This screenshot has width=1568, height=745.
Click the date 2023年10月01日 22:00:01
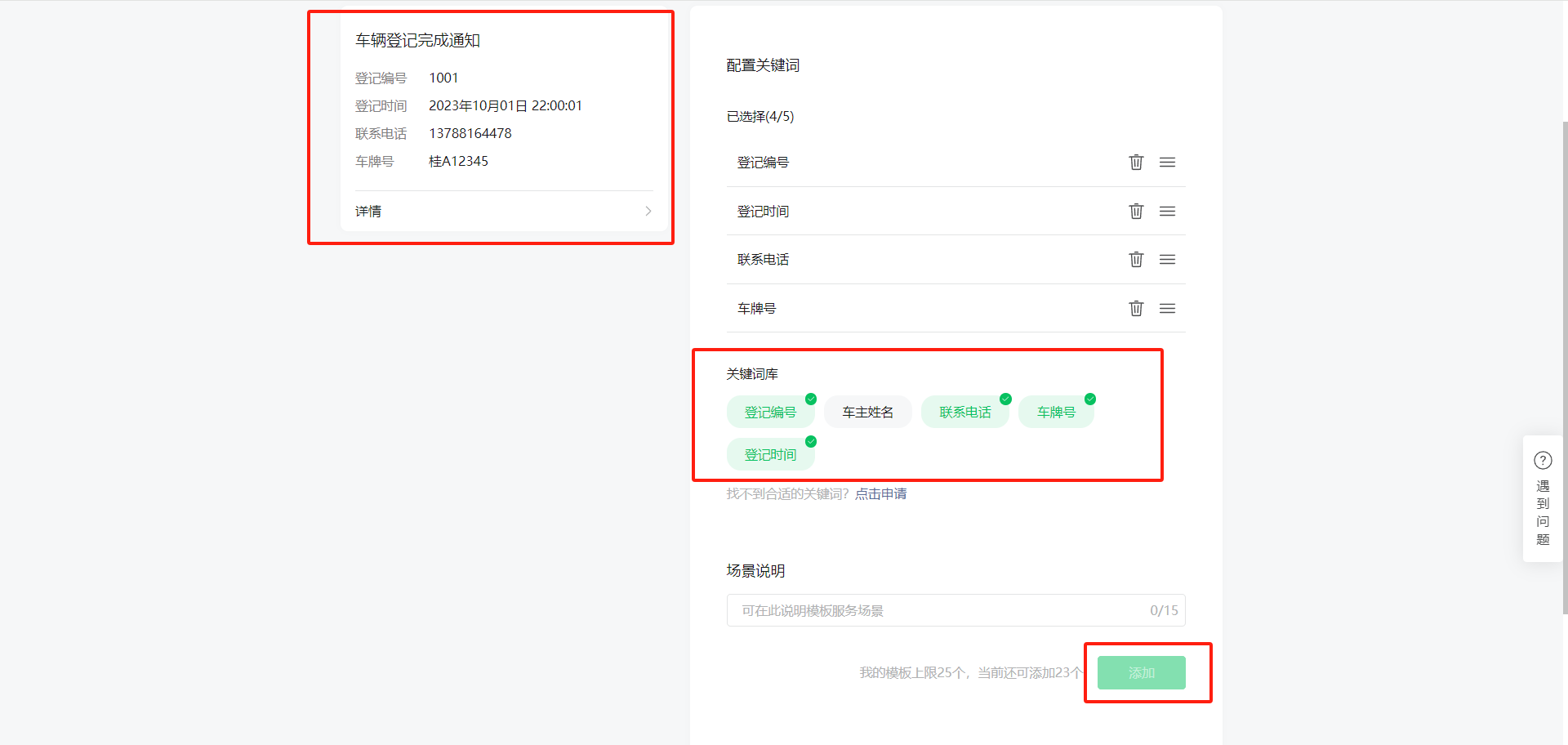(x=506, y=105)
